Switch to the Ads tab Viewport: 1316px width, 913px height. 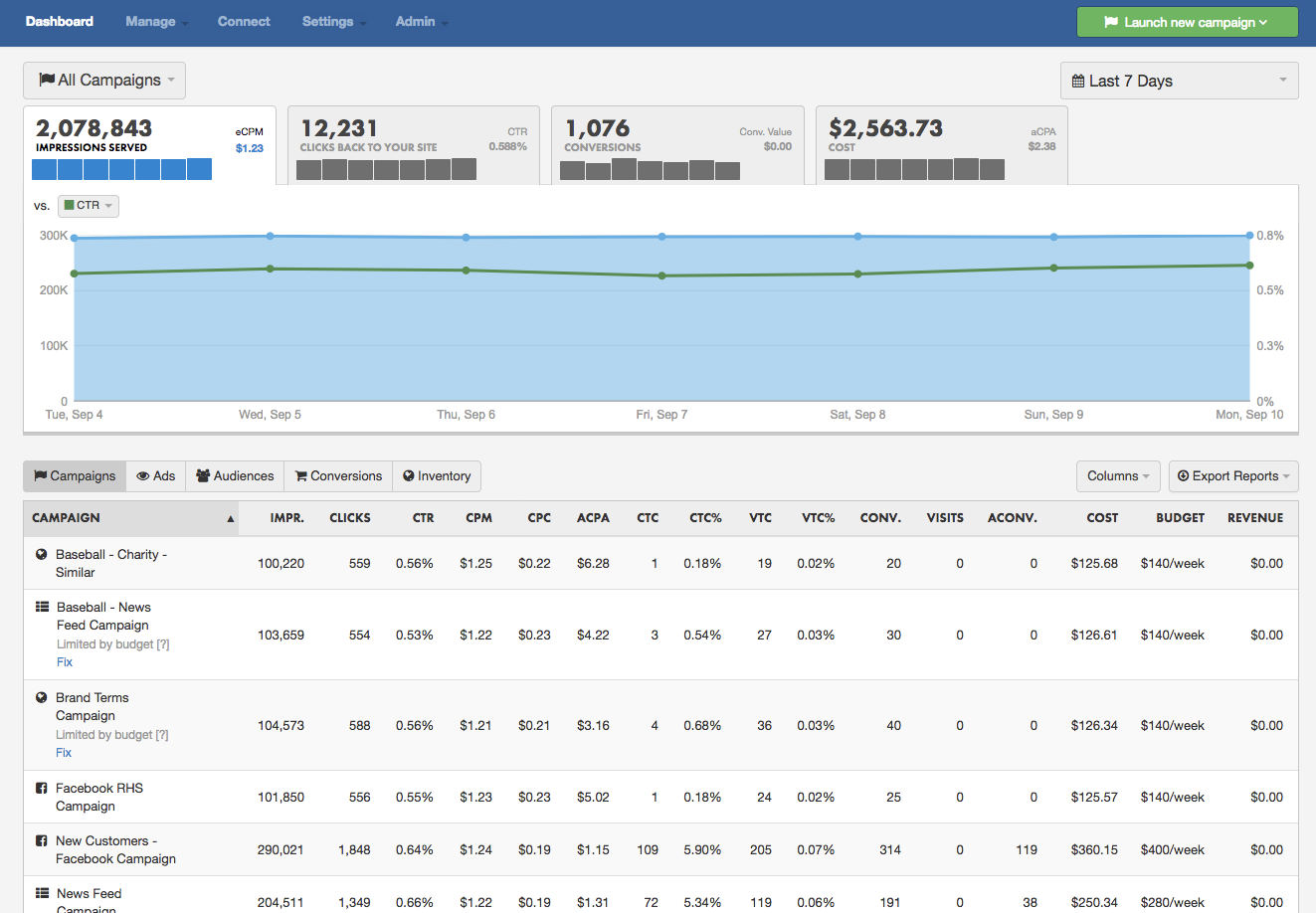pyautogui.click(x=156, y=476)
